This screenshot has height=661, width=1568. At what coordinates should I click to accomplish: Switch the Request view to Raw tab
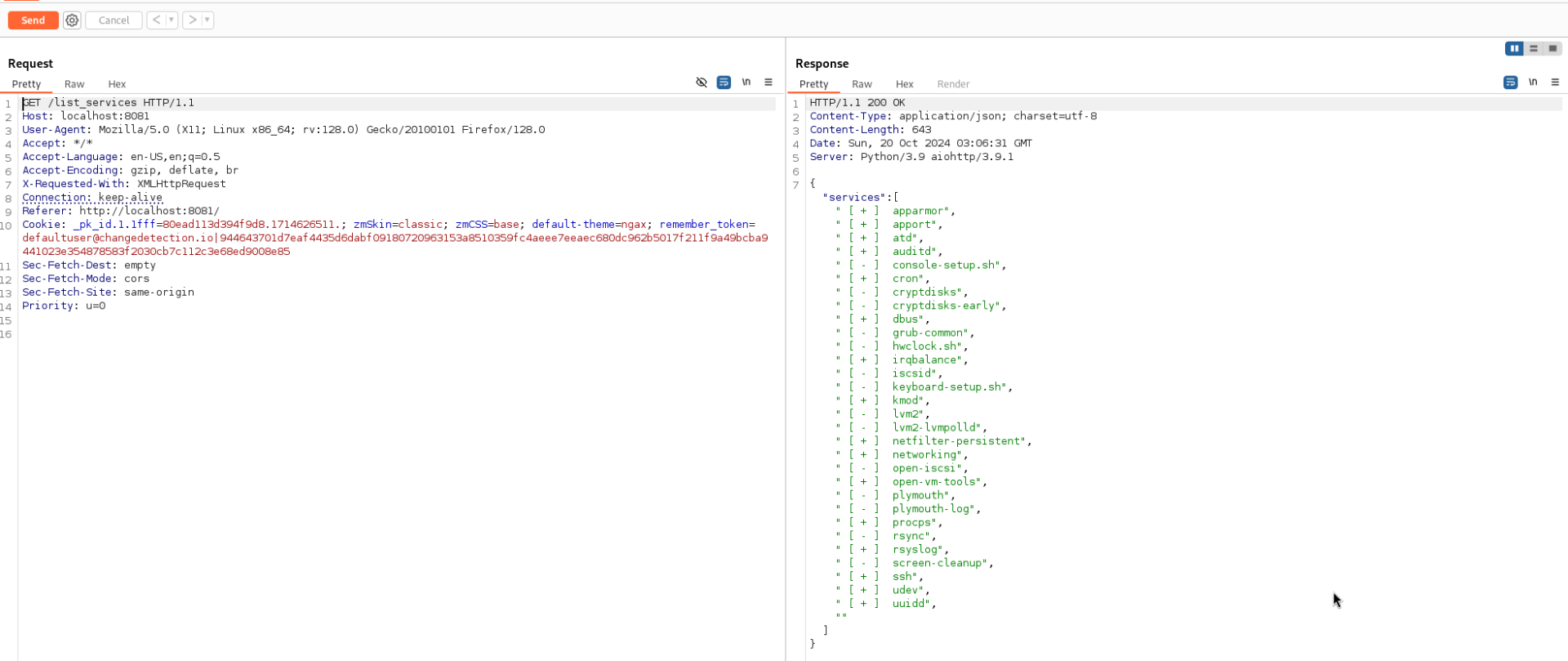[74, 84]
